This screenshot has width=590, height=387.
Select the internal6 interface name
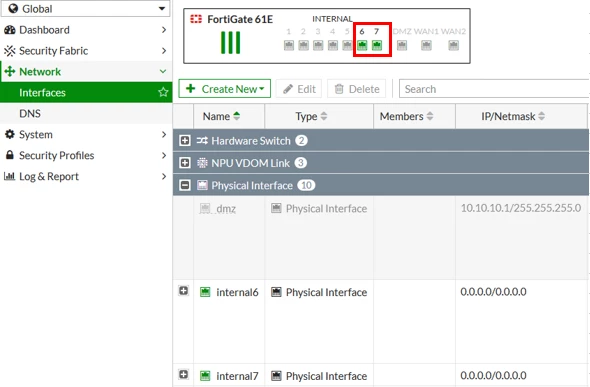point(237,292)
